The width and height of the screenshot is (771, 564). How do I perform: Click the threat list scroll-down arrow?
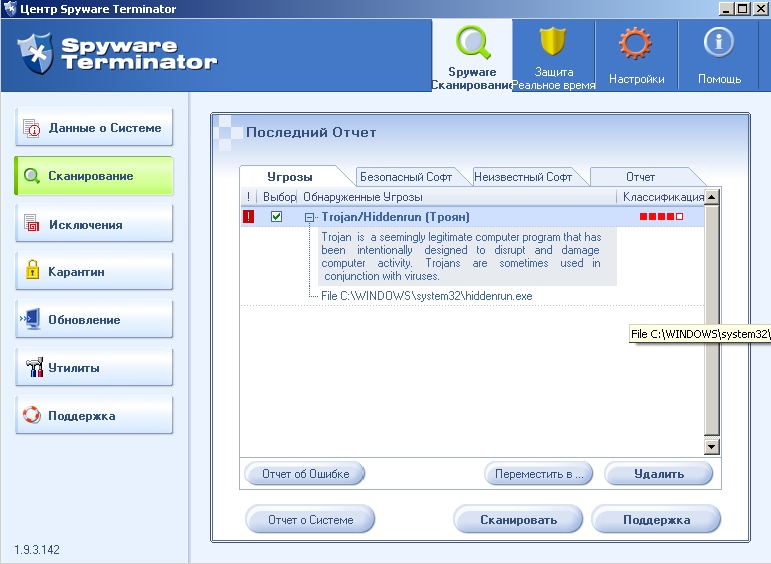pyautogui.click(x=712, y=446)
